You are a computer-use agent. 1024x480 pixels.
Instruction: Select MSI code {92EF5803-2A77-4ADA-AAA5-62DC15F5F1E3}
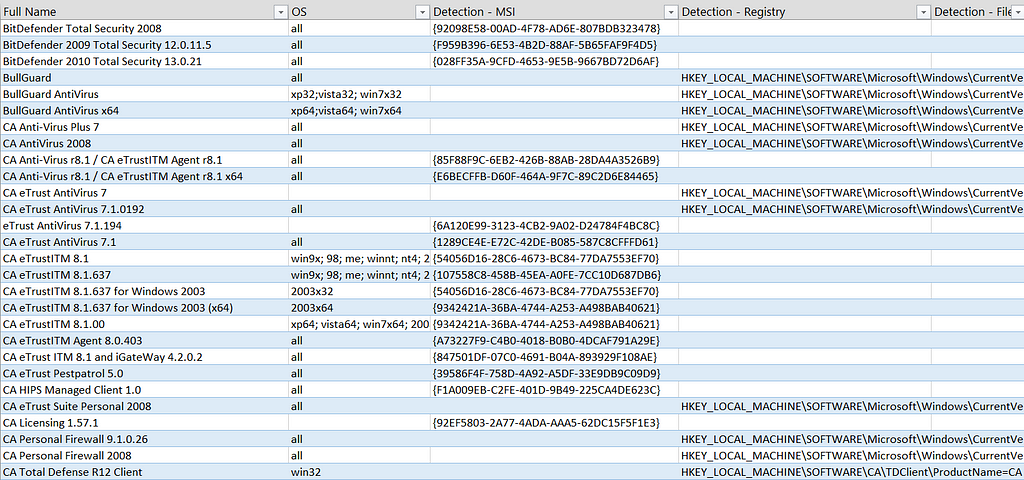554,423
